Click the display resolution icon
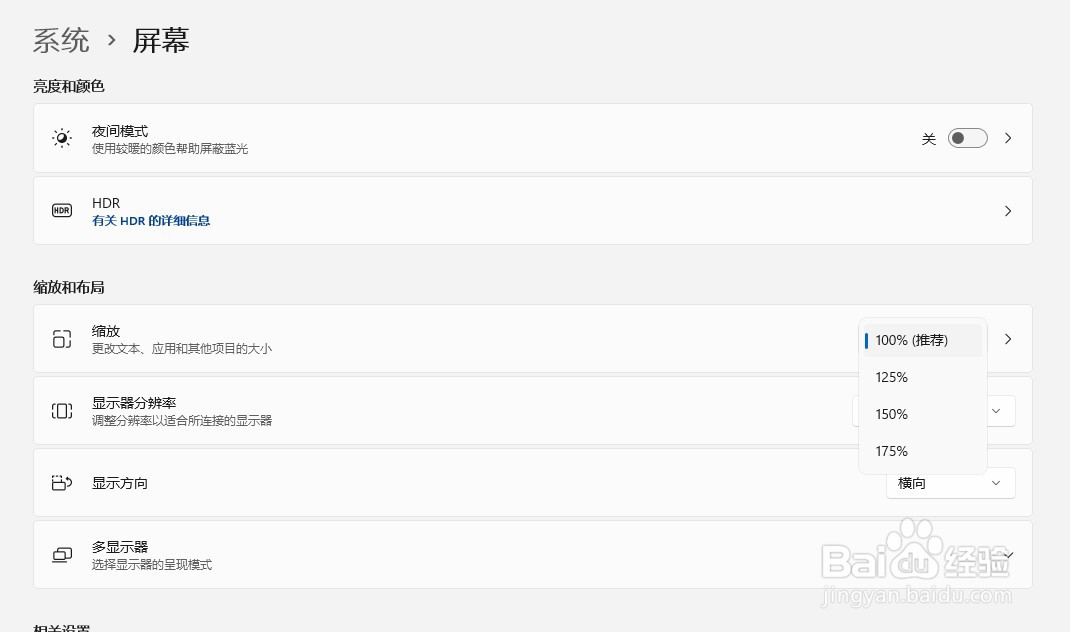This screenshot has width=1070, height=632. coord(61,411)
